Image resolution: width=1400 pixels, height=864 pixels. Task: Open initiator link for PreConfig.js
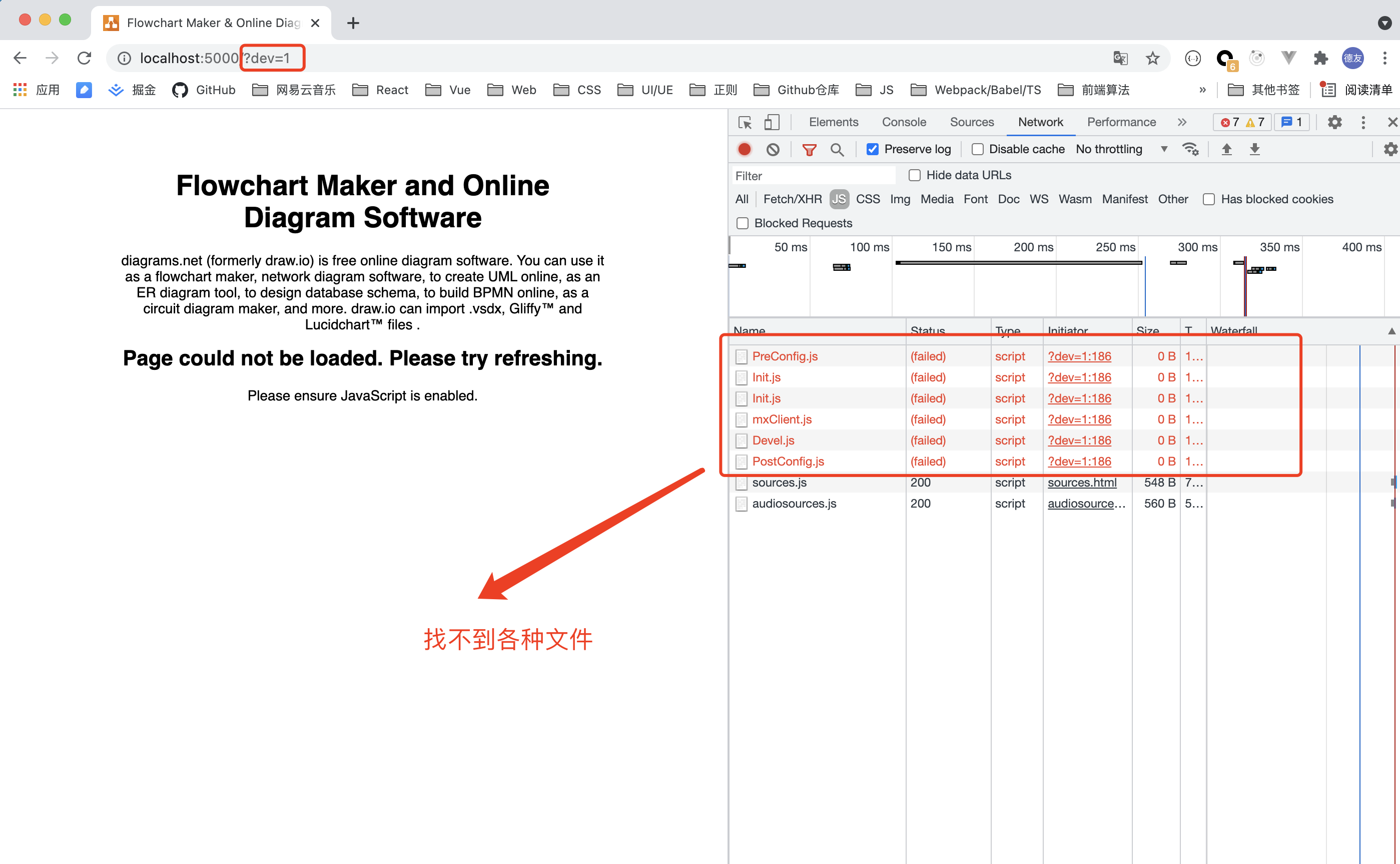pos(1079,356)
